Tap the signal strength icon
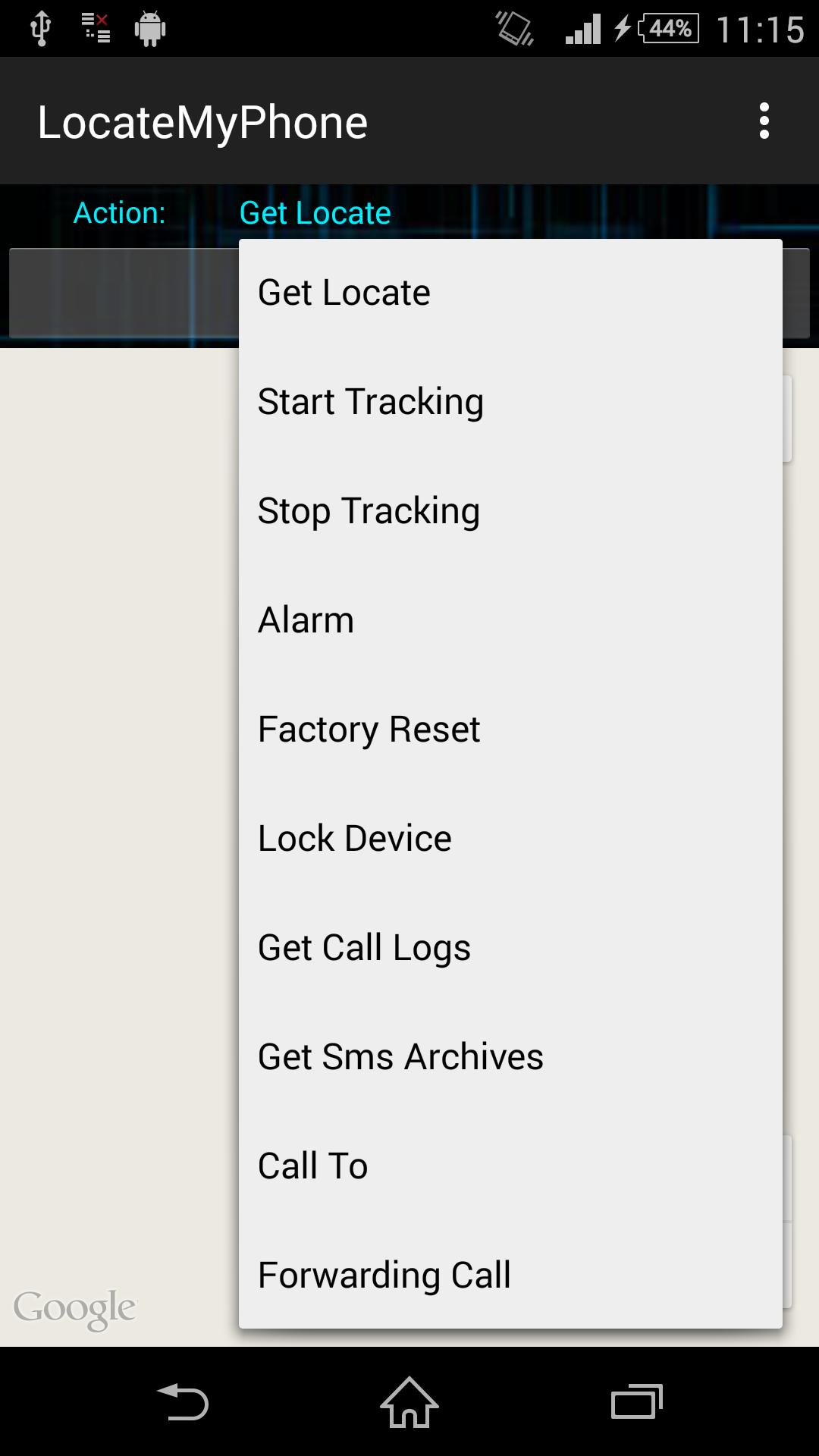The height and width of the screenshot is (1456, 819). [582, 29]
